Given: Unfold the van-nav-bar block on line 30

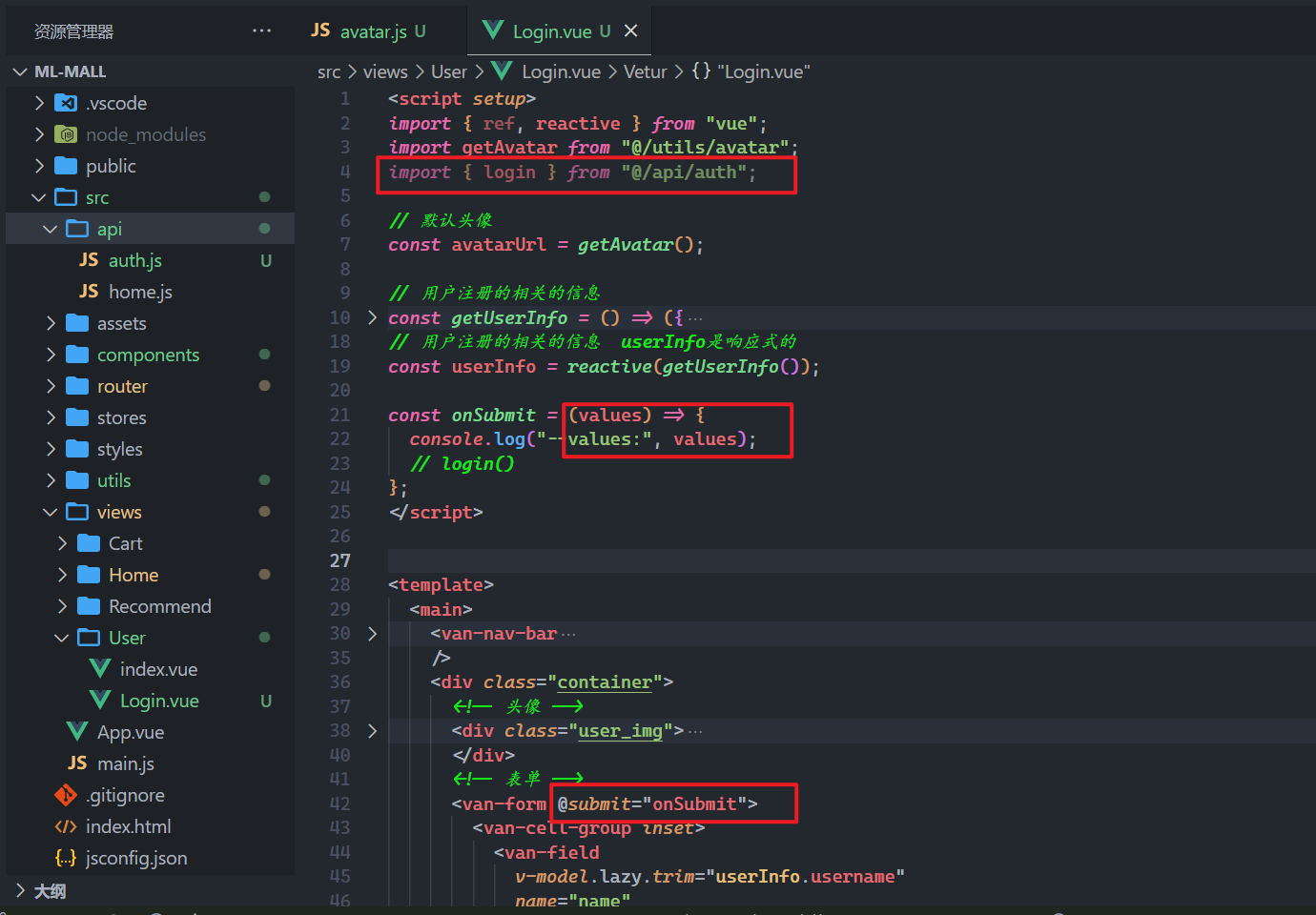Looking at the screenshot, I should coord(372,633).
